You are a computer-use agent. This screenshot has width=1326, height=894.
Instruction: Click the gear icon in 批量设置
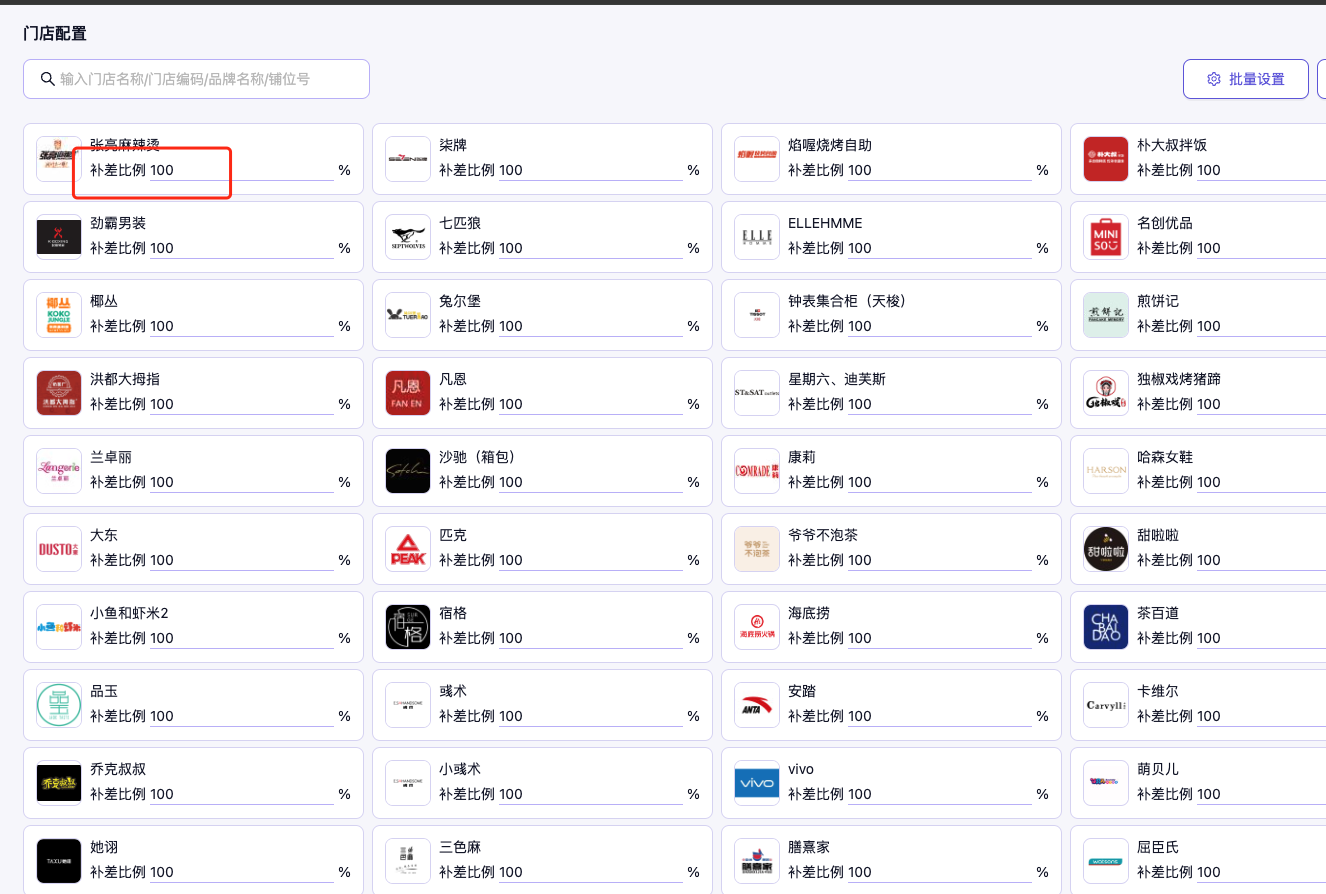coord(1214,79)
